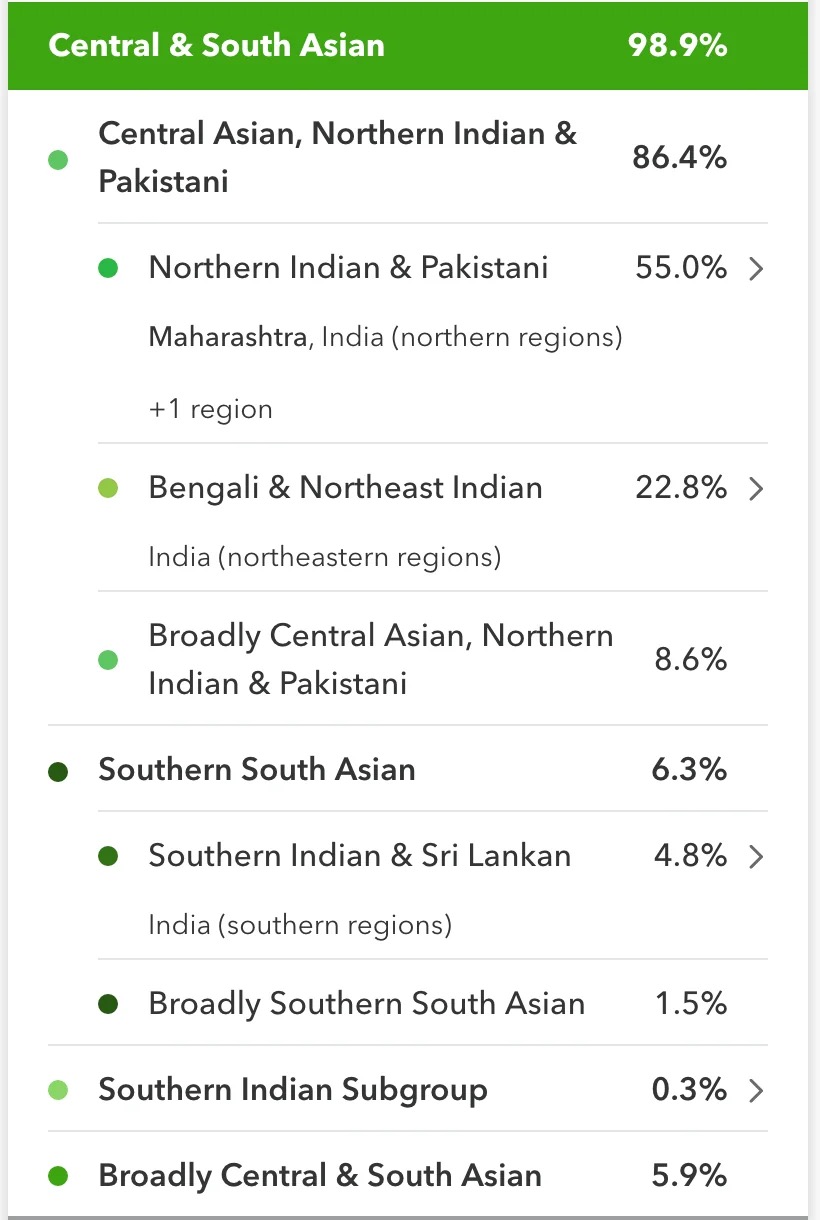Click dot beside Broadly Southern South Asian
The width and height of the screenshot is (820, 1220).
coord(109,1004)
